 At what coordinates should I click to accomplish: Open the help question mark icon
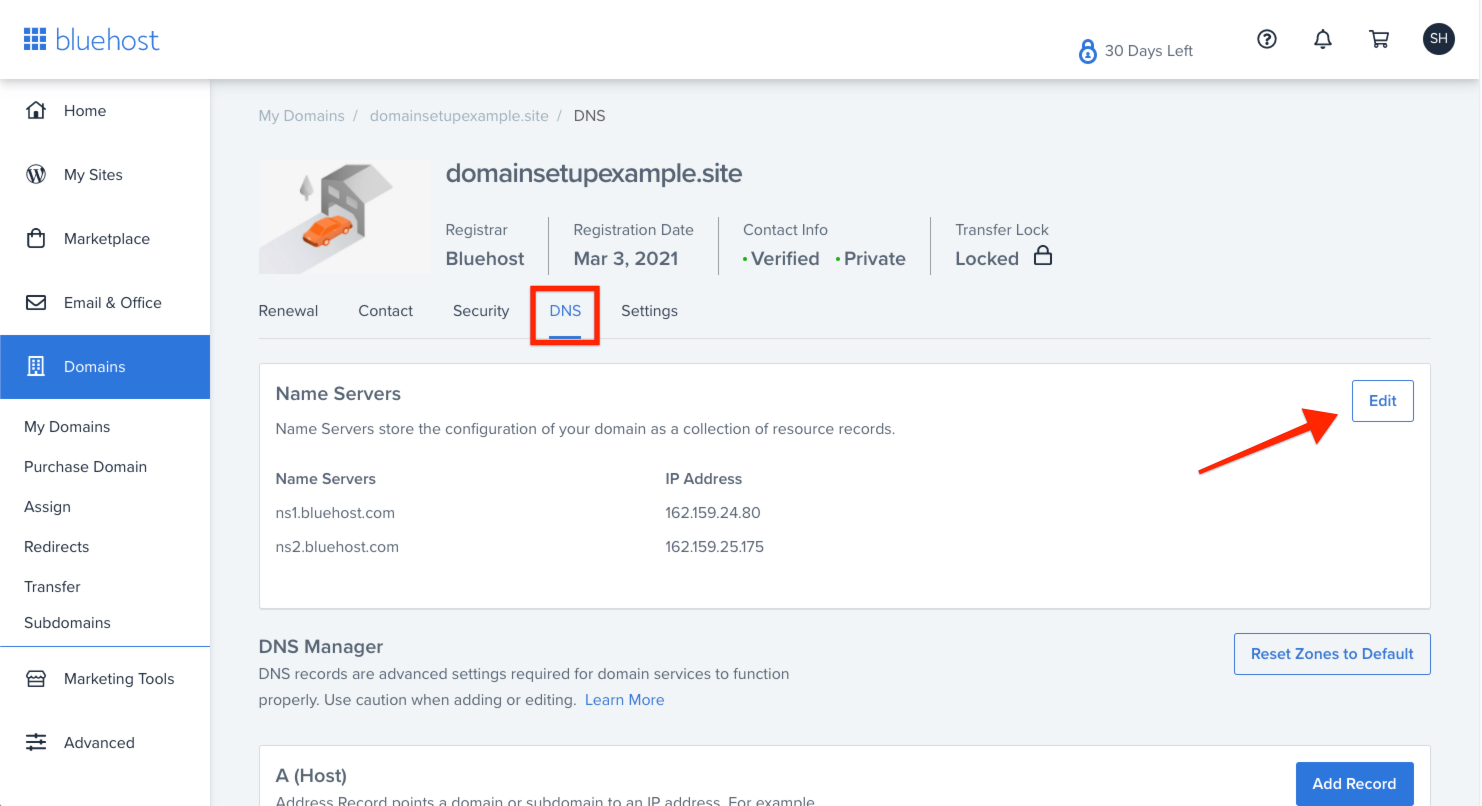[x=1267, y=39]
